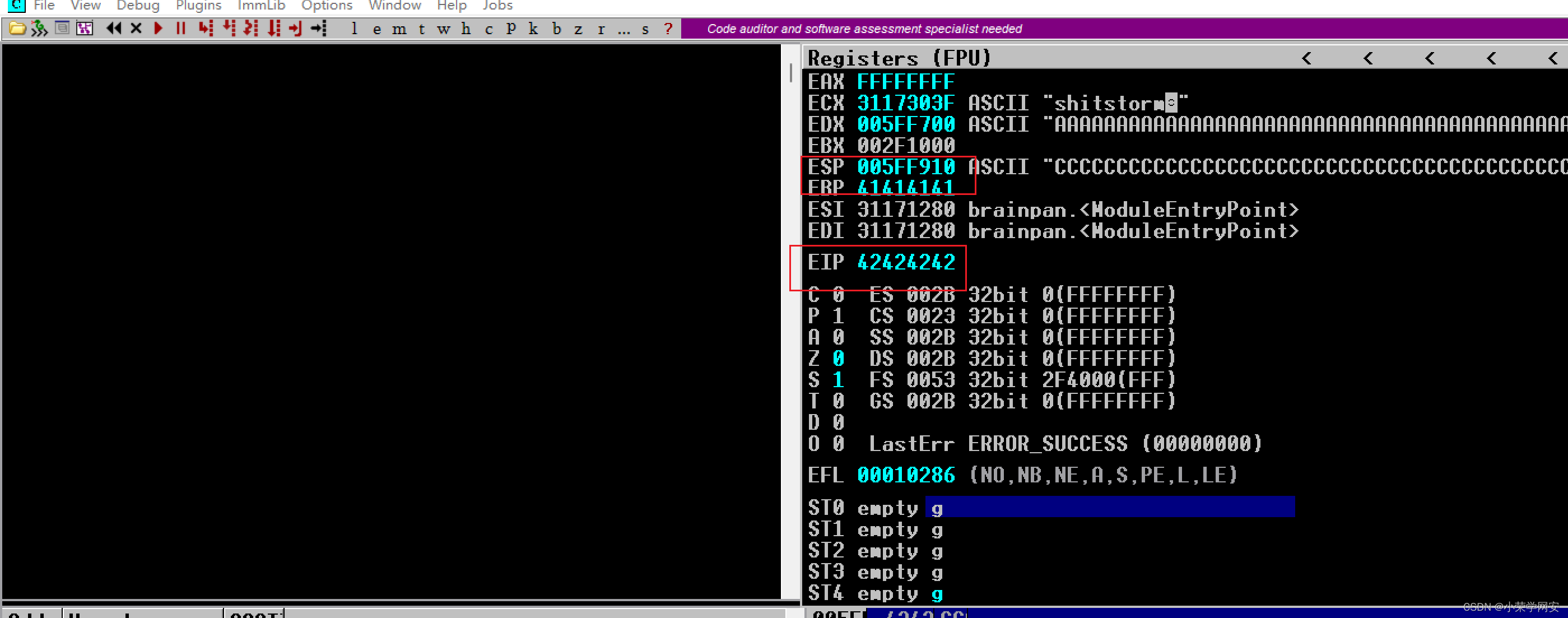Select the CS segment value 0023
This screenshot has height=618, width=1568.
click(930, 316)
